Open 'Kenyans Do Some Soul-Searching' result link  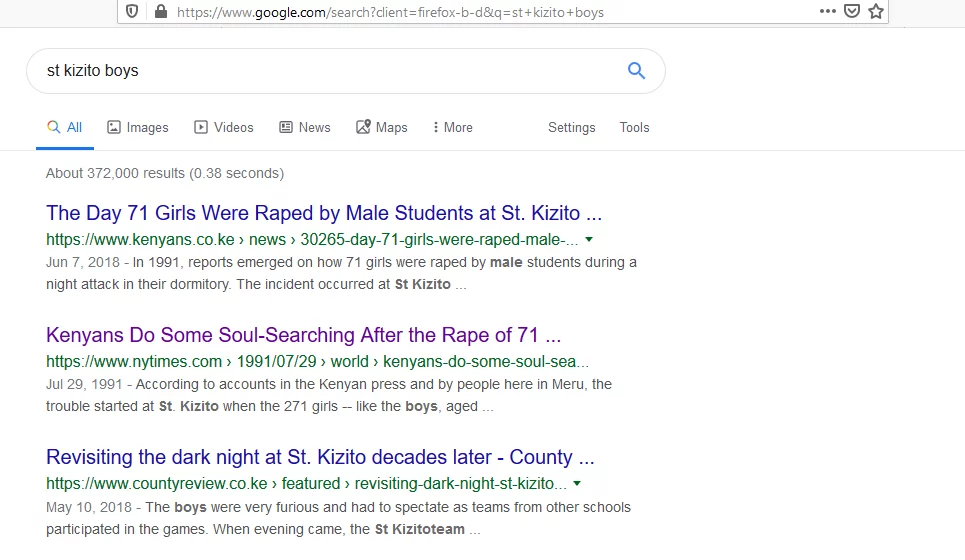(303, 335)
